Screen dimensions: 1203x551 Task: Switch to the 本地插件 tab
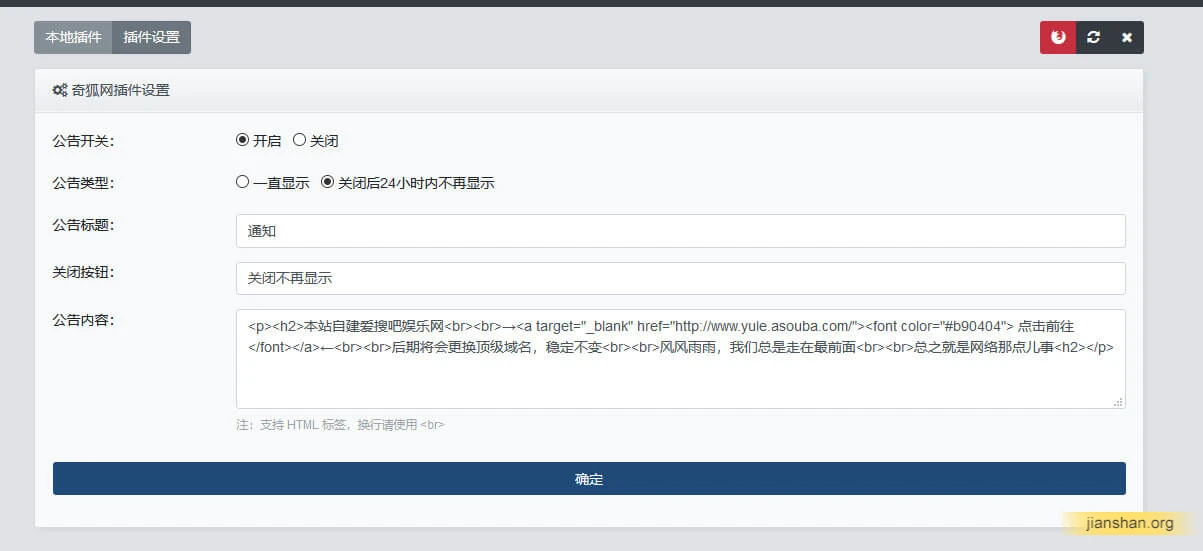point(73,37)
